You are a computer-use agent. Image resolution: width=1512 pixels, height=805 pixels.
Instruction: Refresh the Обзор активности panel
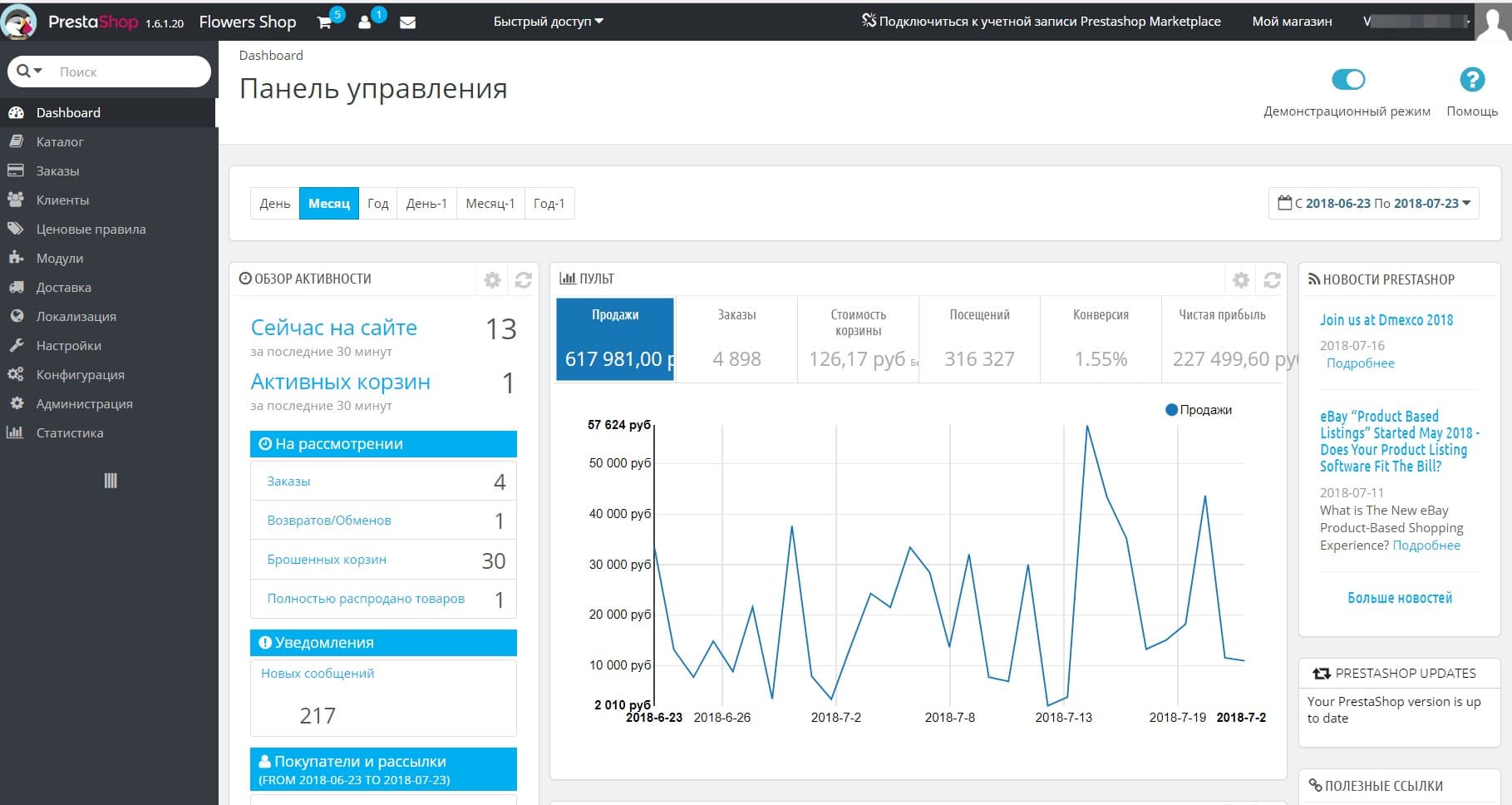[x=523, y=280]
